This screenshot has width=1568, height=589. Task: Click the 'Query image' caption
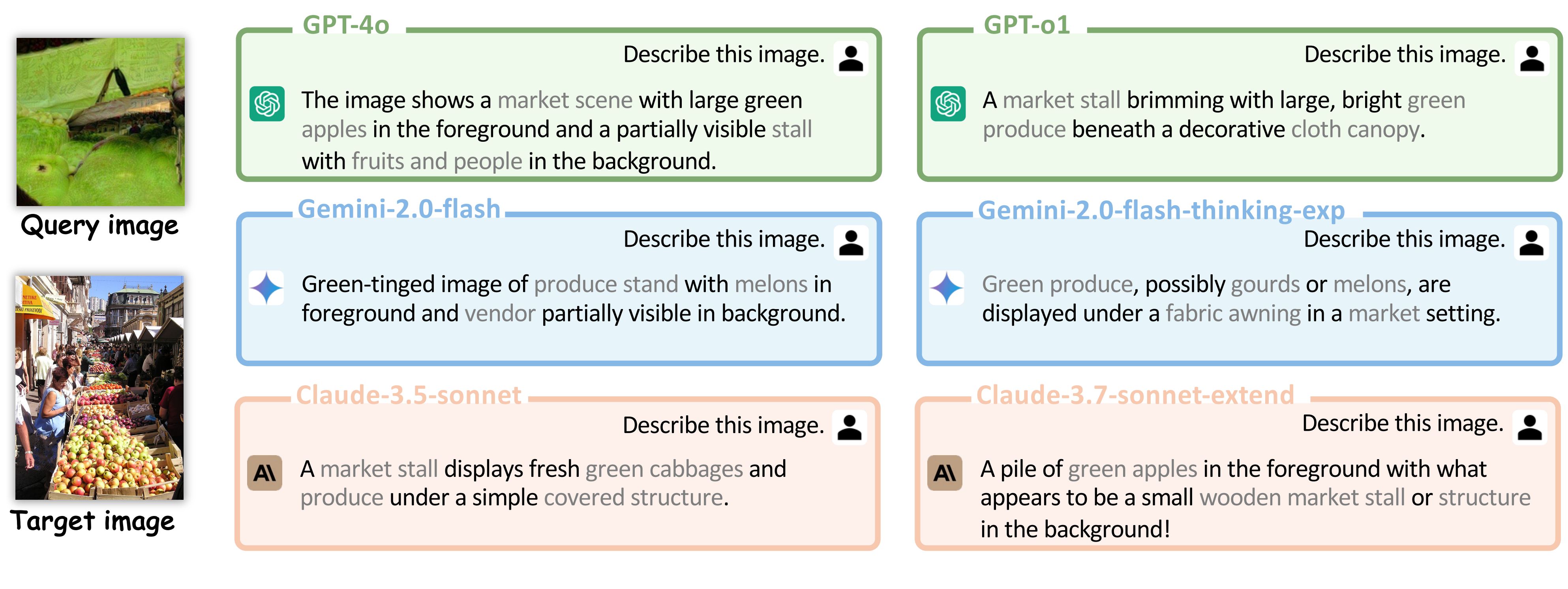pyautogui.click(x=99, y=226)
